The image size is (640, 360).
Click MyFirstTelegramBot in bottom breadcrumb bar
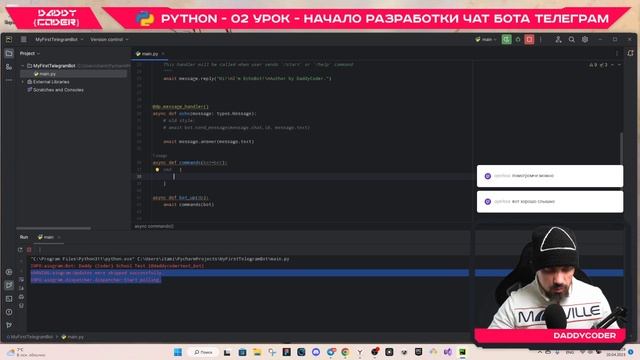[30, 337]
